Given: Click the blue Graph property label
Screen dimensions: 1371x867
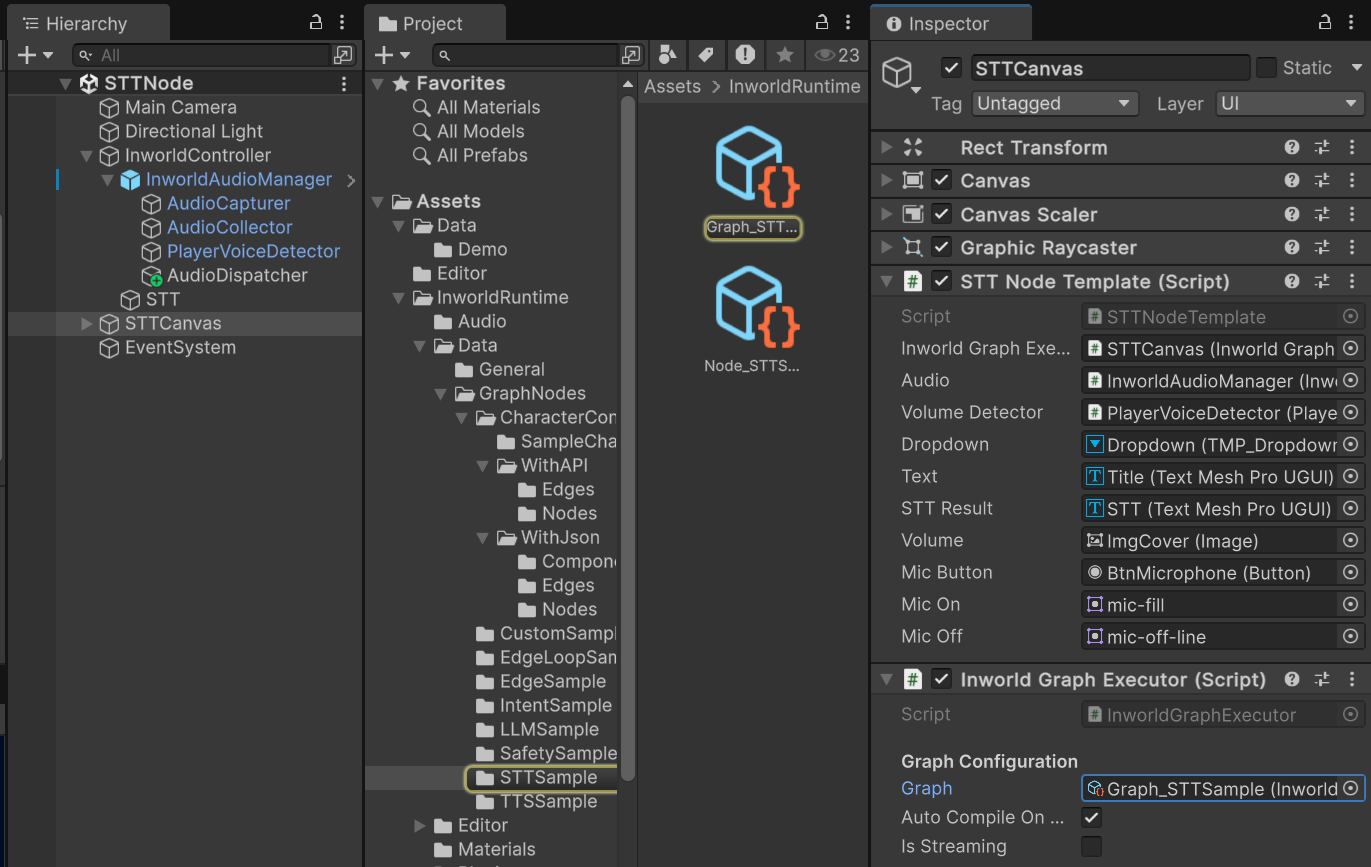Looking at the screenshot, I should [x=926, y=788].
